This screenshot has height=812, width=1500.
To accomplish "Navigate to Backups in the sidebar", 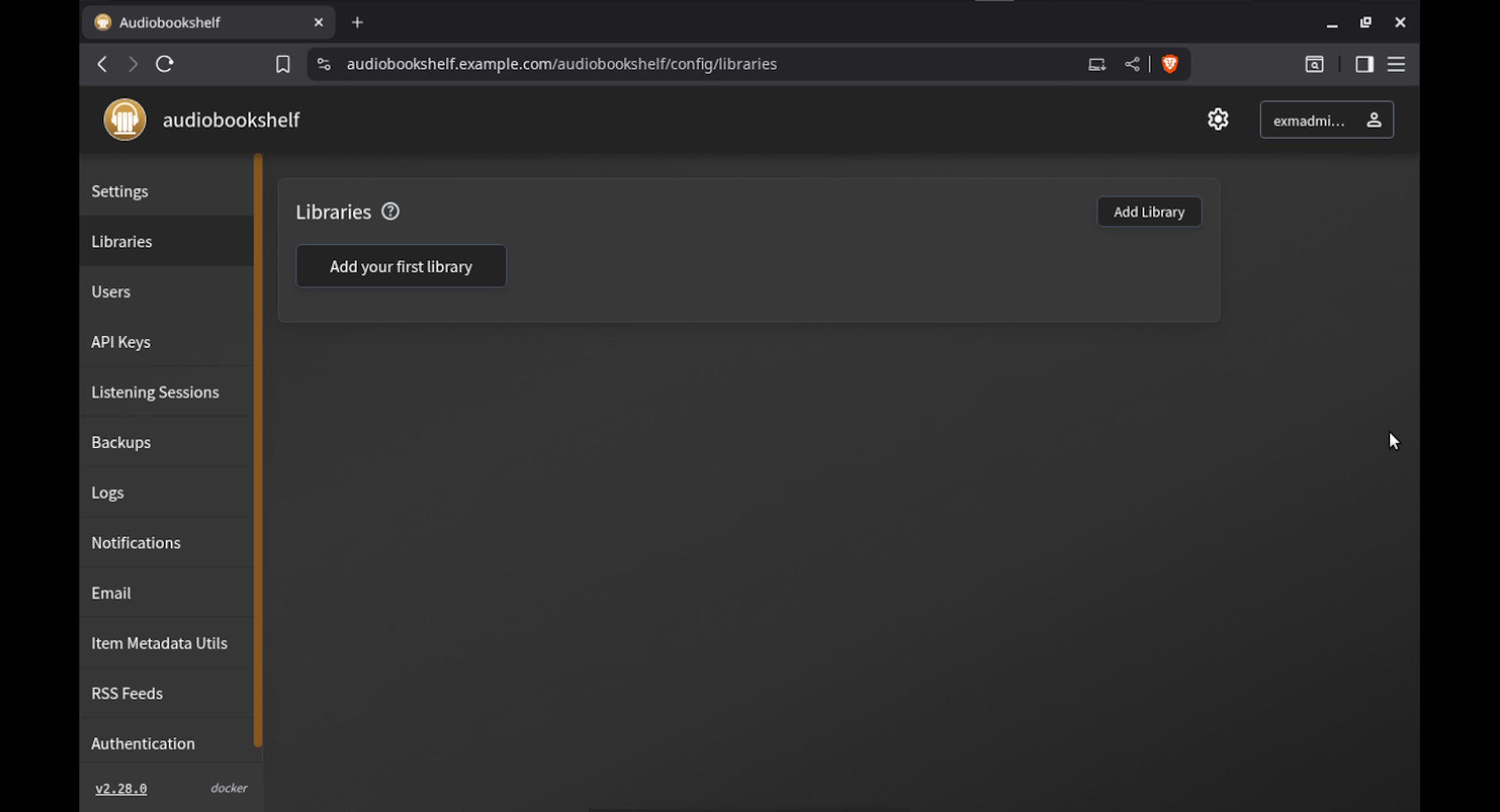I will (x=121, y=443).
